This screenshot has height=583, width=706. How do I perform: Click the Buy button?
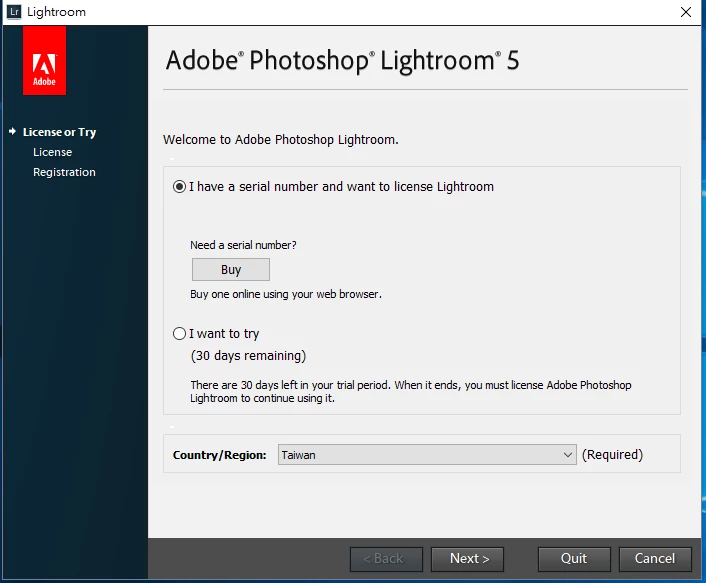point(231,269)
